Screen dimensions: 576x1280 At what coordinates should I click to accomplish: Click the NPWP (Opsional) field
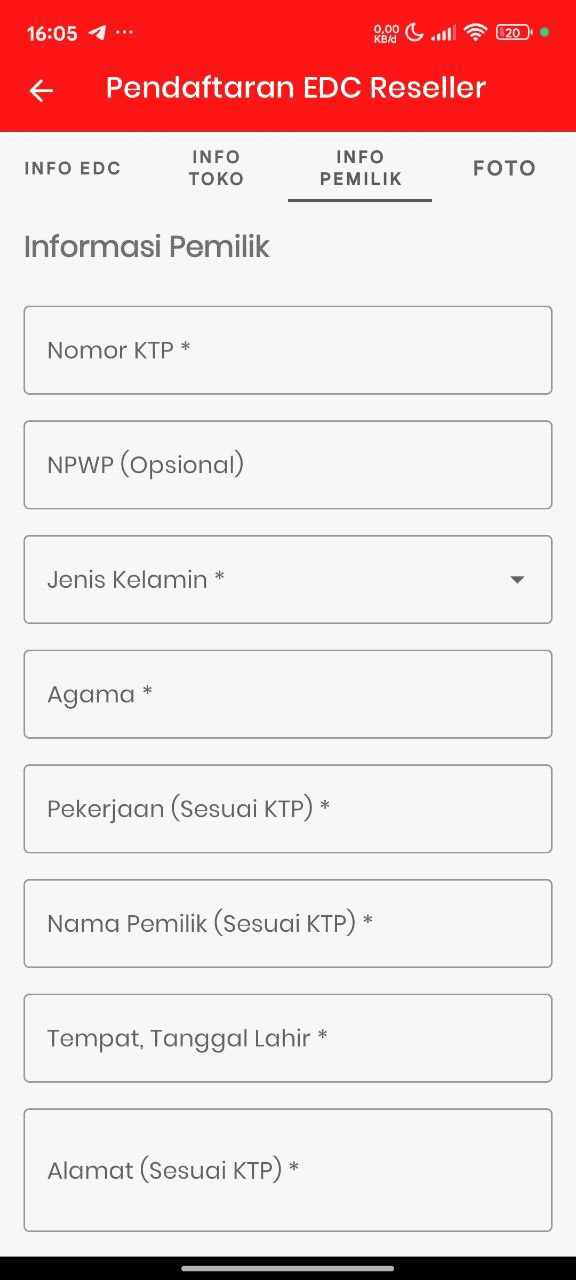(x=288, y=464)
